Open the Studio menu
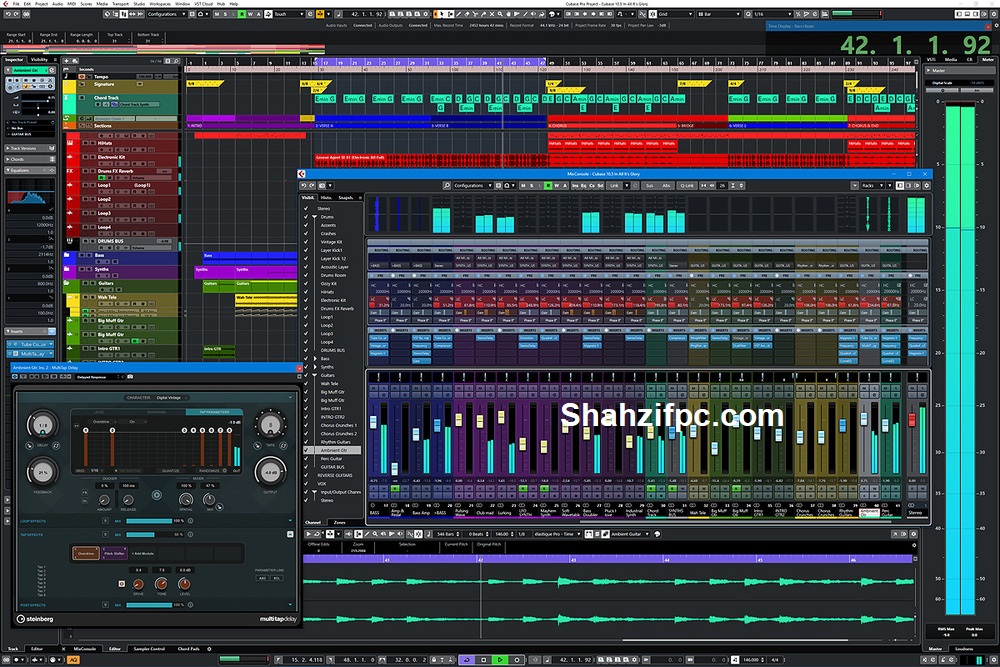The image size is (1000, 667). click(138, 4)
